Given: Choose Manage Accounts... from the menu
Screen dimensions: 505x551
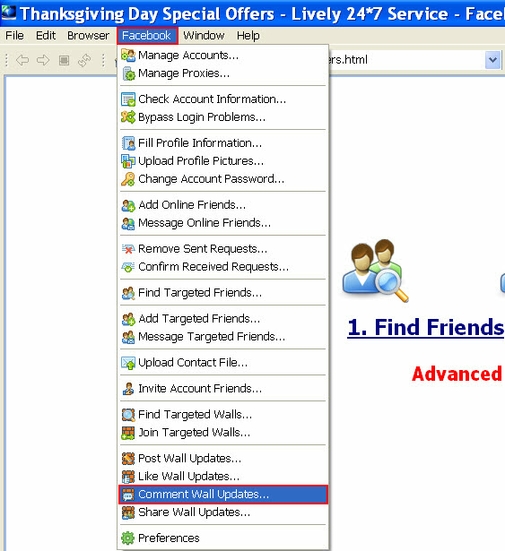Looking at the screenshot, I should click(x=223, y=55).
